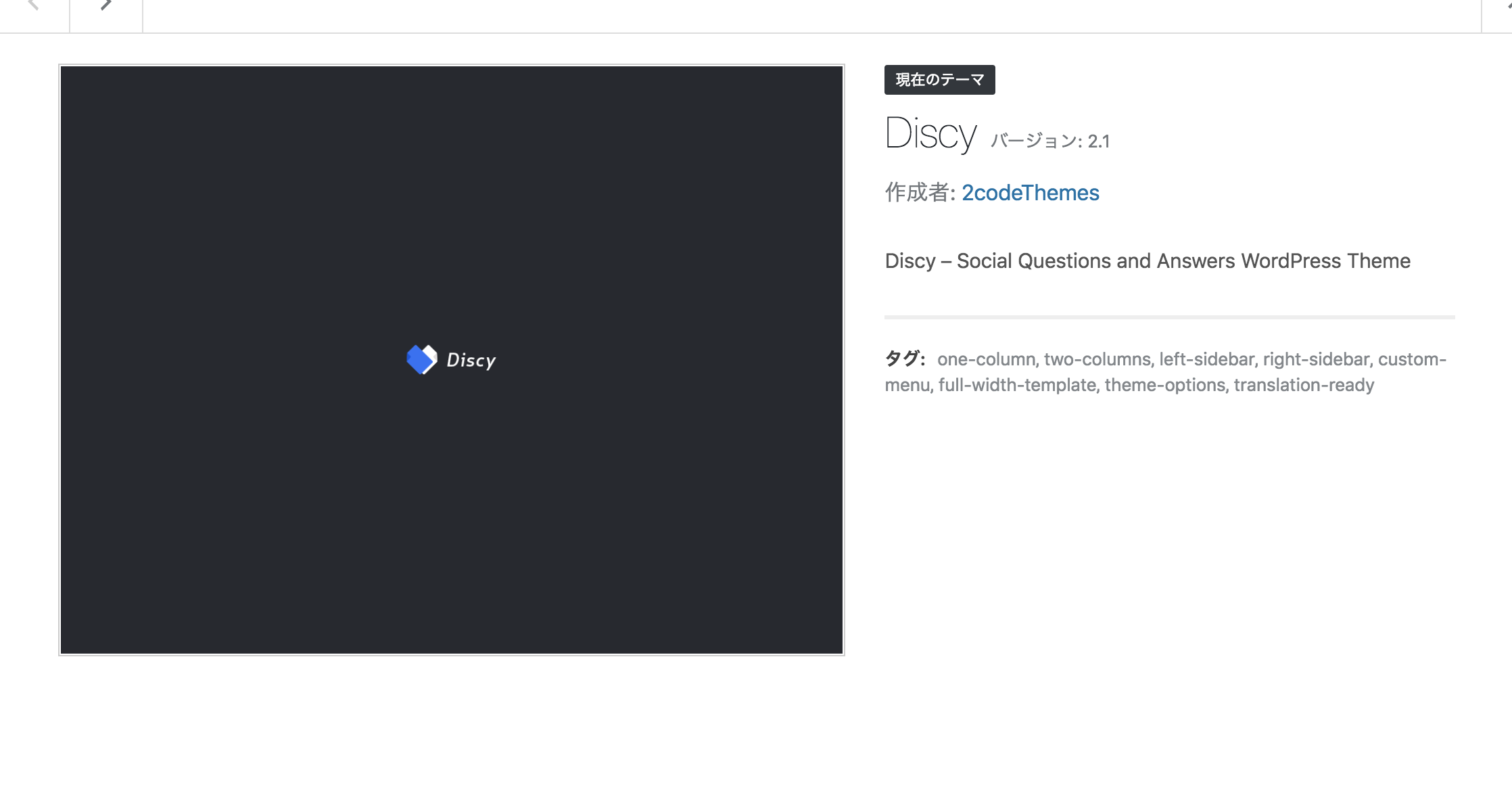This screenshot has width=1512, height=793.
Task: Open the 2codeThemes author link
Action: pos(1030,193)
